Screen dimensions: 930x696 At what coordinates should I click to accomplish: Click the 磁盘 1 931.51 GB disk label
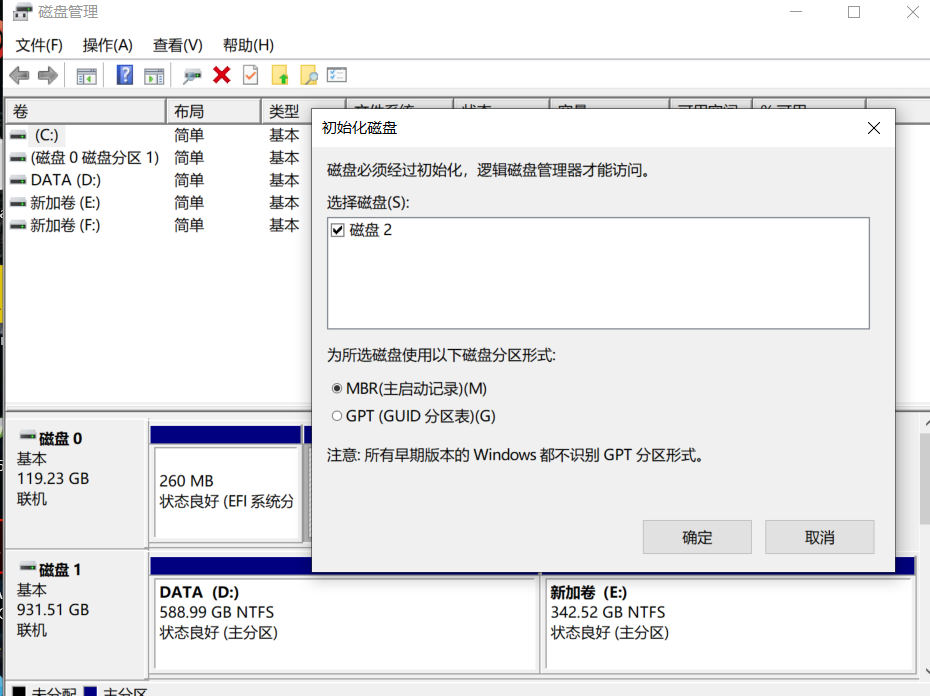76,614
